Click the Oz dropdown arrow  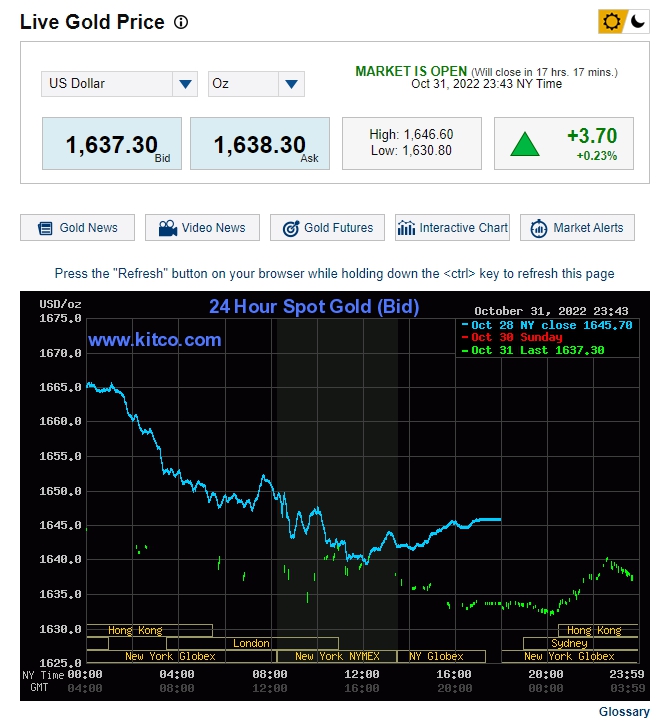tap(291, 84)
